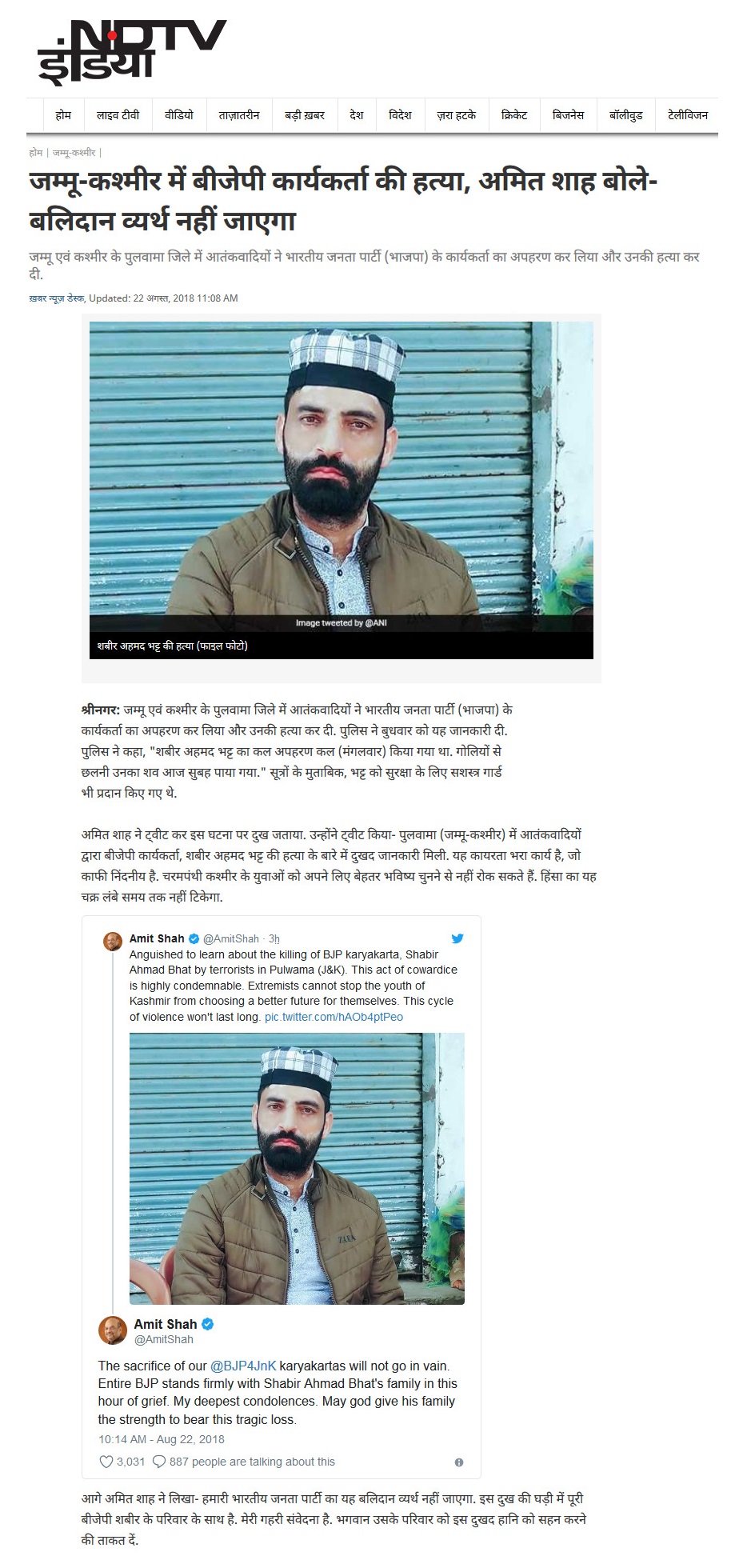The height and width of the screenshot is (1568, 735).
Task: Click Amit Shah's small avatar in quoted tweet
Action: [x=113, y=941]
